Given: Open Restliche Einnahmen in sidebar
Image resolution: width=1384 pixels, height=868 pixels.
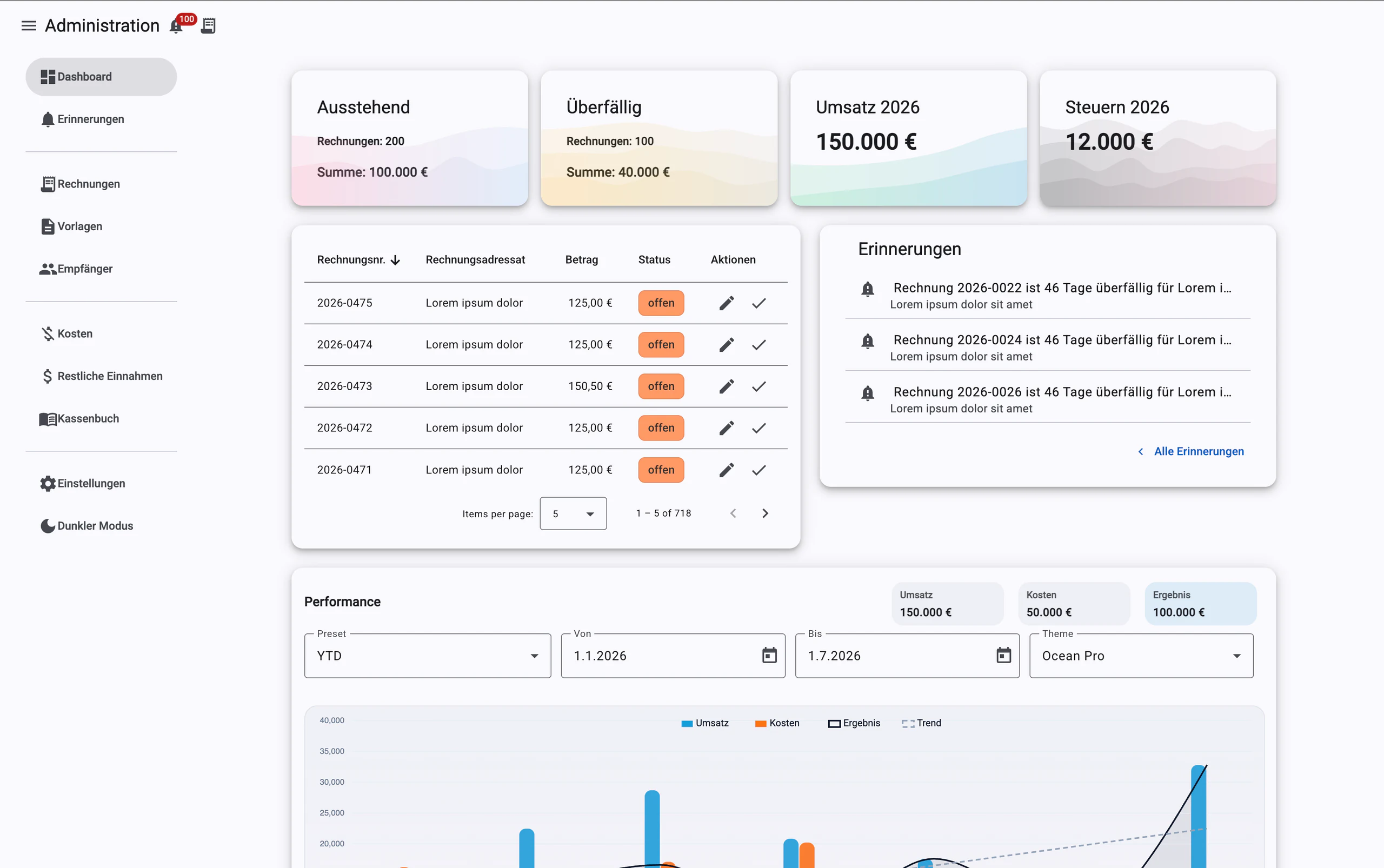Looking at the screenshot, I should 101,377.
